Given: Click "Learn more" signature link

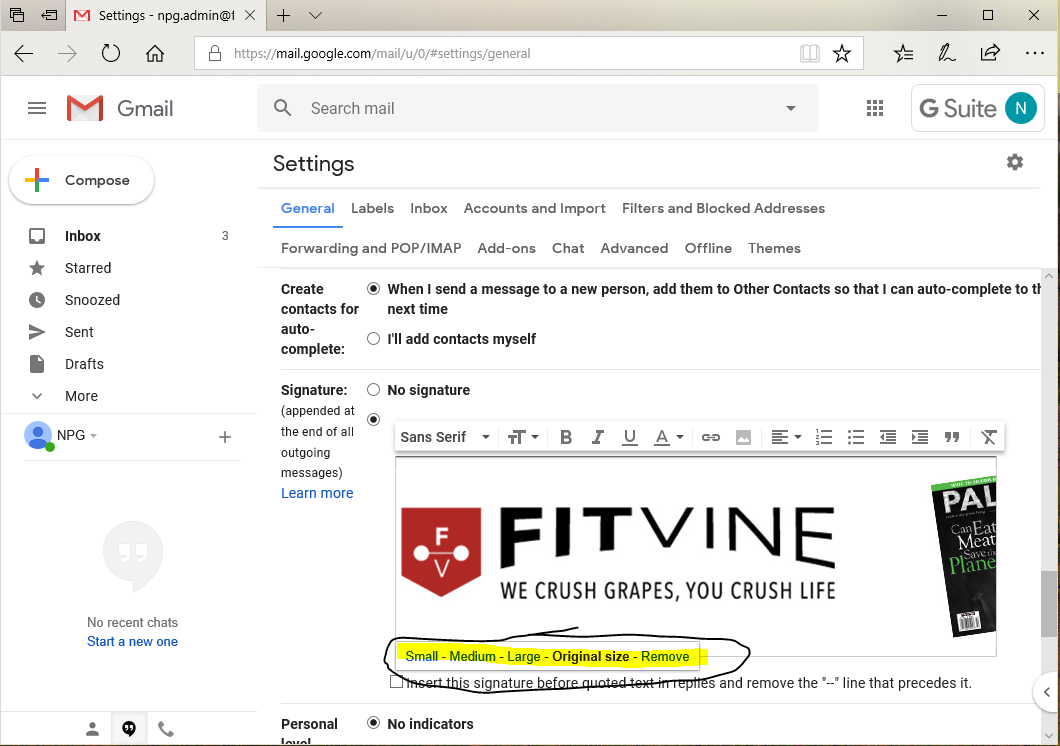Looking at the screenshot, I should (317, 493).
